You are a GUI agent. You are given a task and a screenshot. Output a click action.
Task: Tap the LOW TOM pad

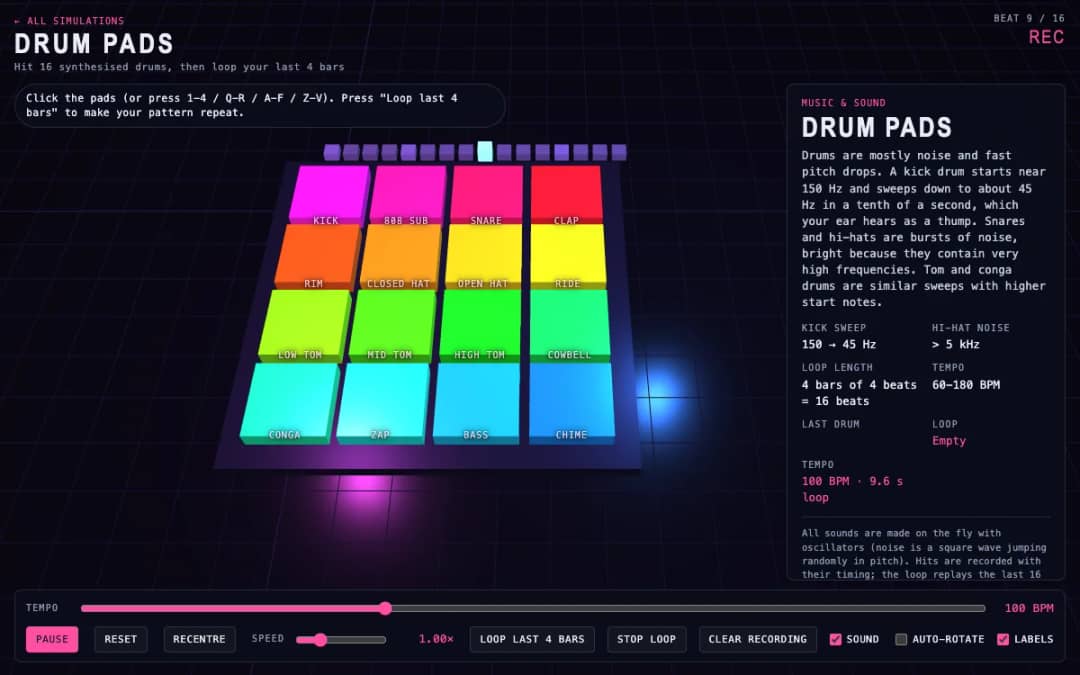(304, 325)
